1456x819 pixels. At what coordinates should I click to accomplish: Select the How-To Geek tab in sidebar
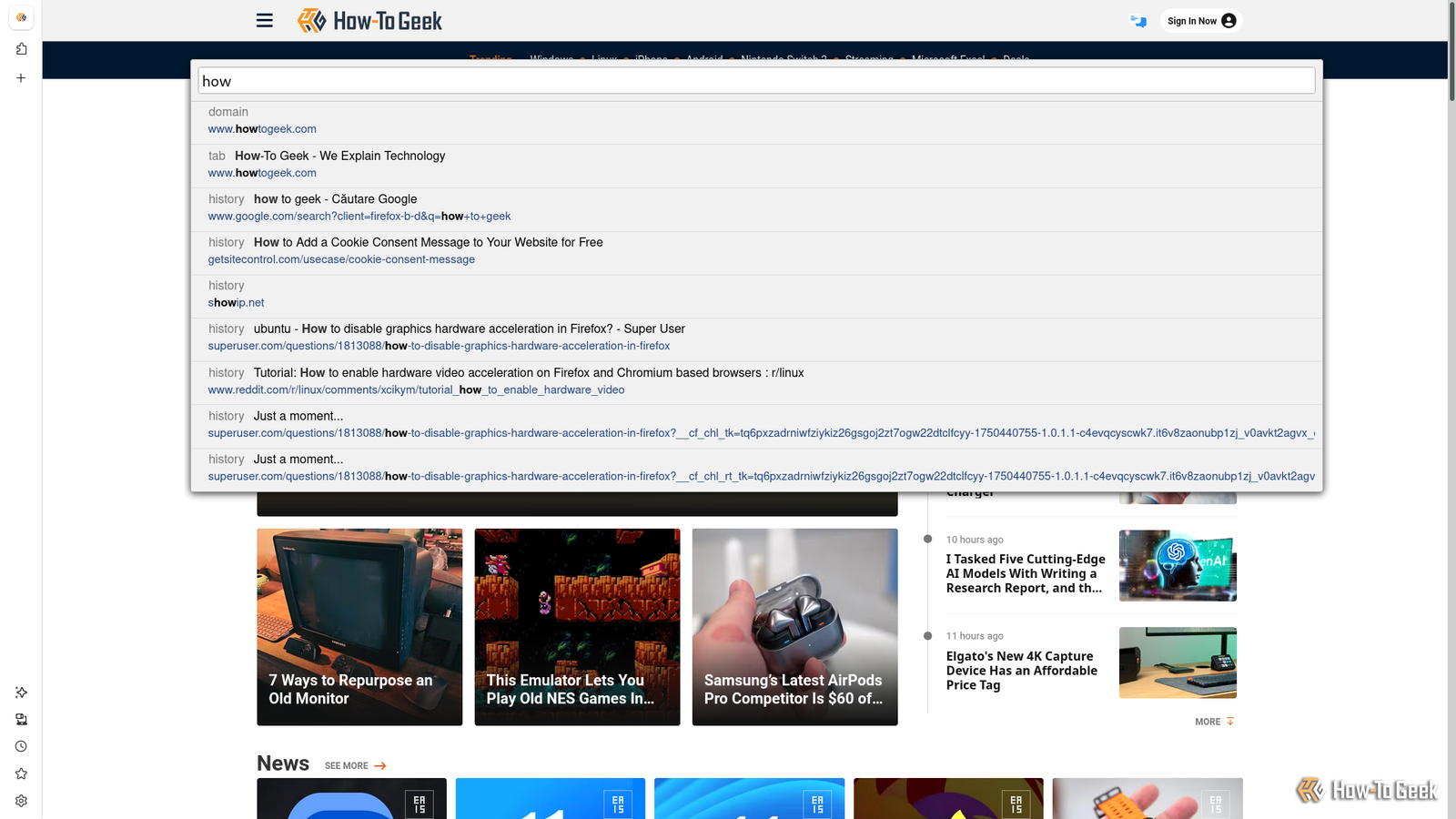pos(21,17)
